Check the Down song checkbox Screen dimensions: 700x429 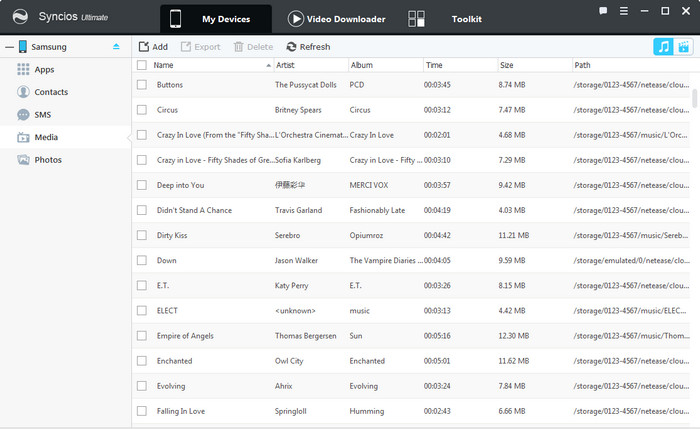pos(142,260)
